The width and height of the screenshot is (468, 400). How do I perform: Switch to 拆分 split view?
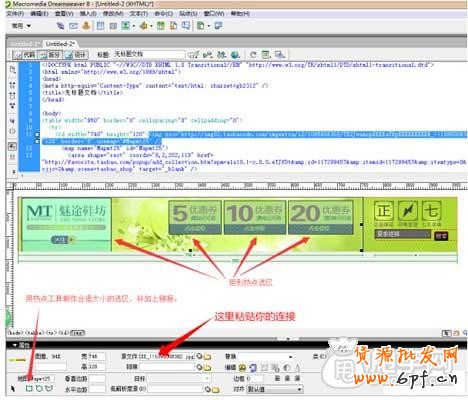click(50, 55)
